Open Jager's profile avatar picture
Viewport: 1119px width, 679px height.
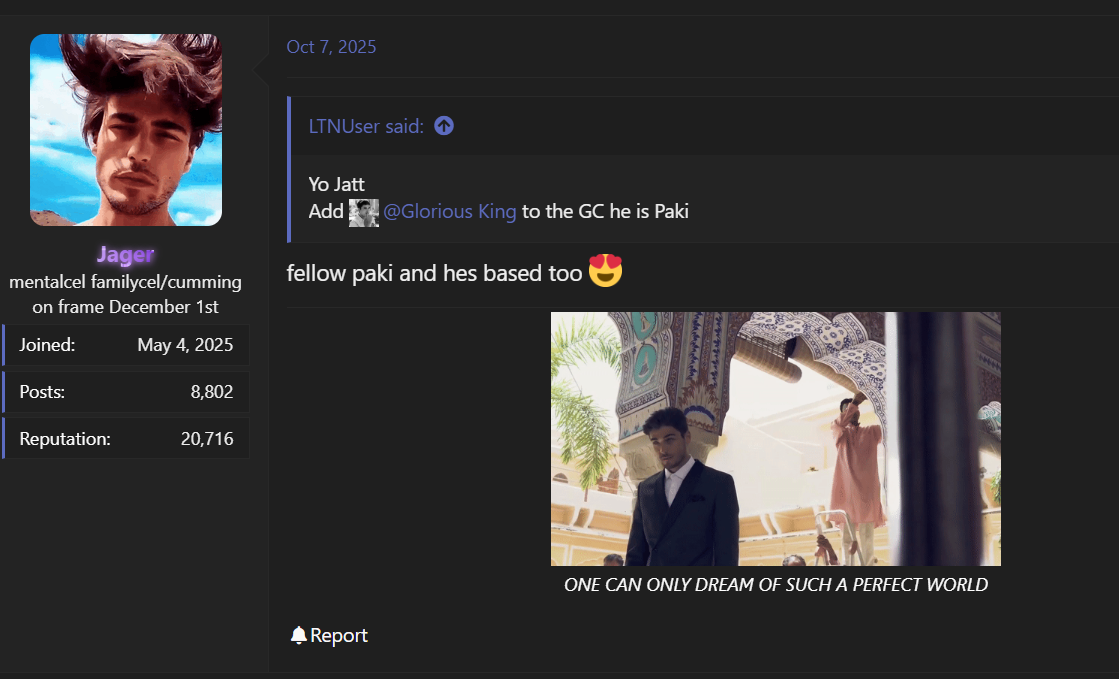pos(126,130)
